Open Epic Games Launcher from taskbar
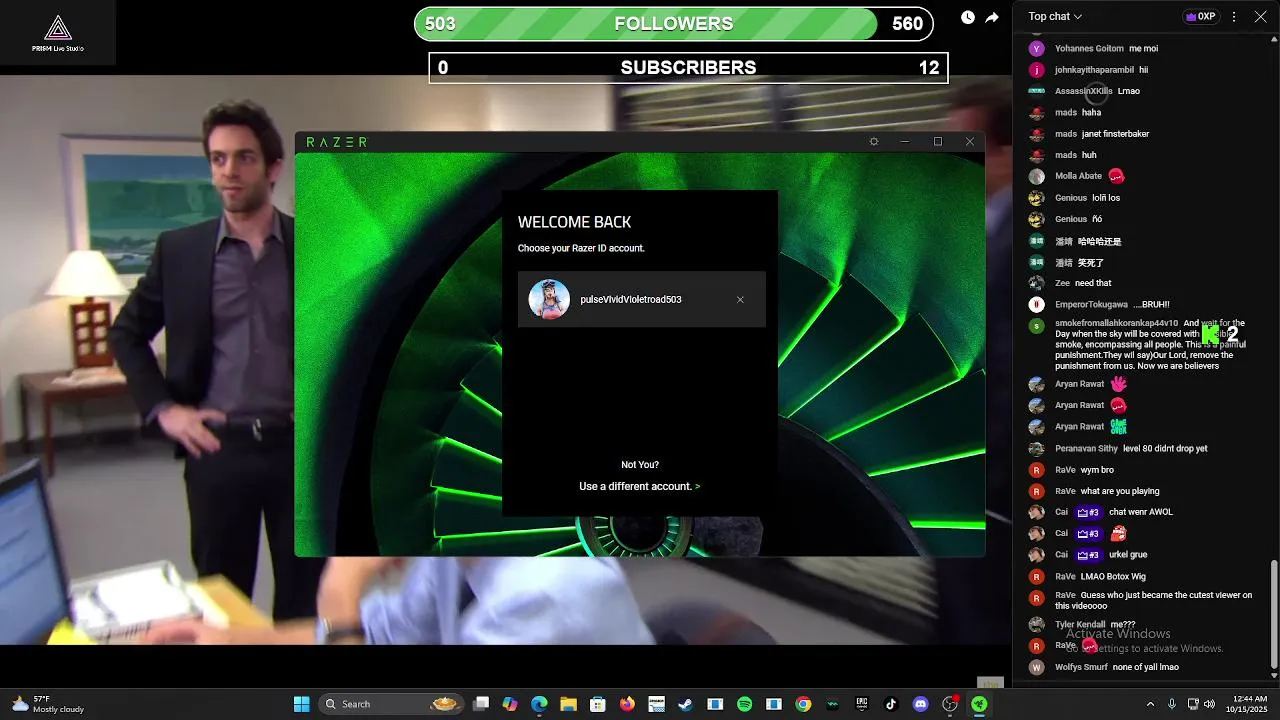Image resolution: width=1280 pixels, height=720 pixels. point(862,704)
